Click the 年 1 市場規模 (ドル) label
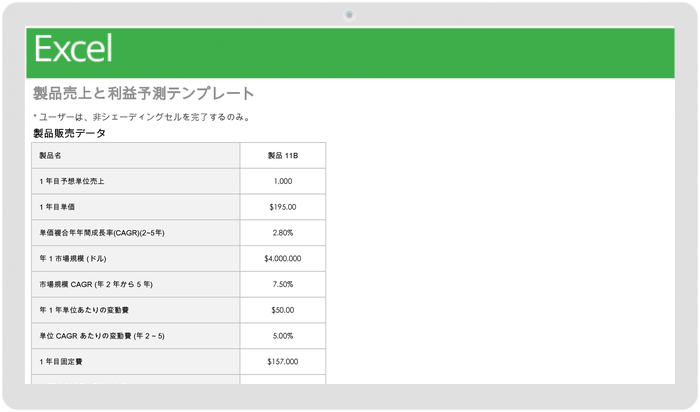This screenshot has width=700, height=412. tap(73, 258)
